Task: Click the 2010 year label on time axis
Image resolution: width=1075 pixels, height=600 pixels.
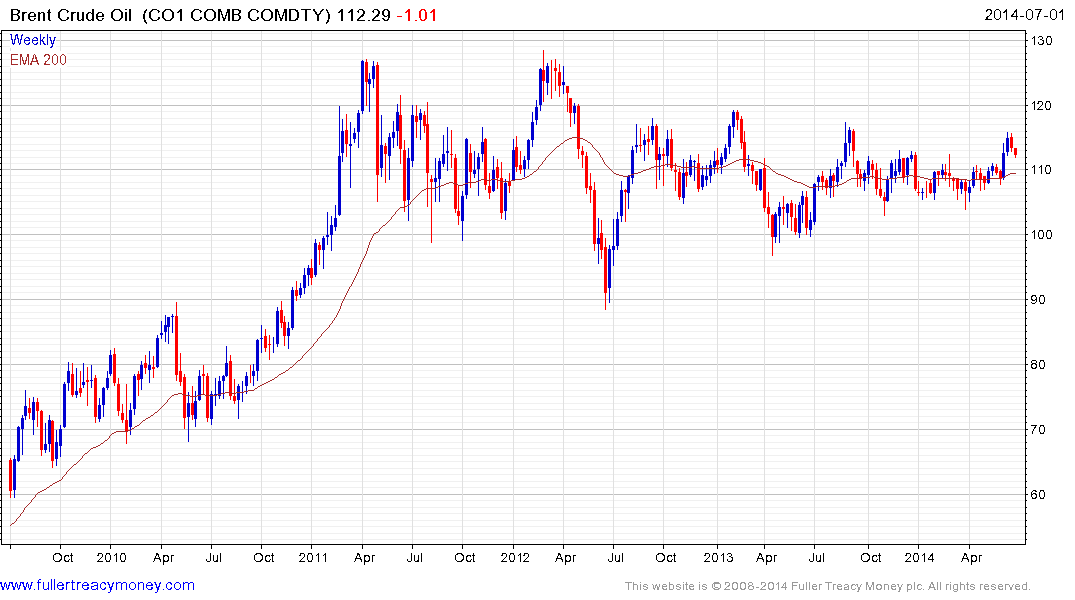Action: click(111, 557)
